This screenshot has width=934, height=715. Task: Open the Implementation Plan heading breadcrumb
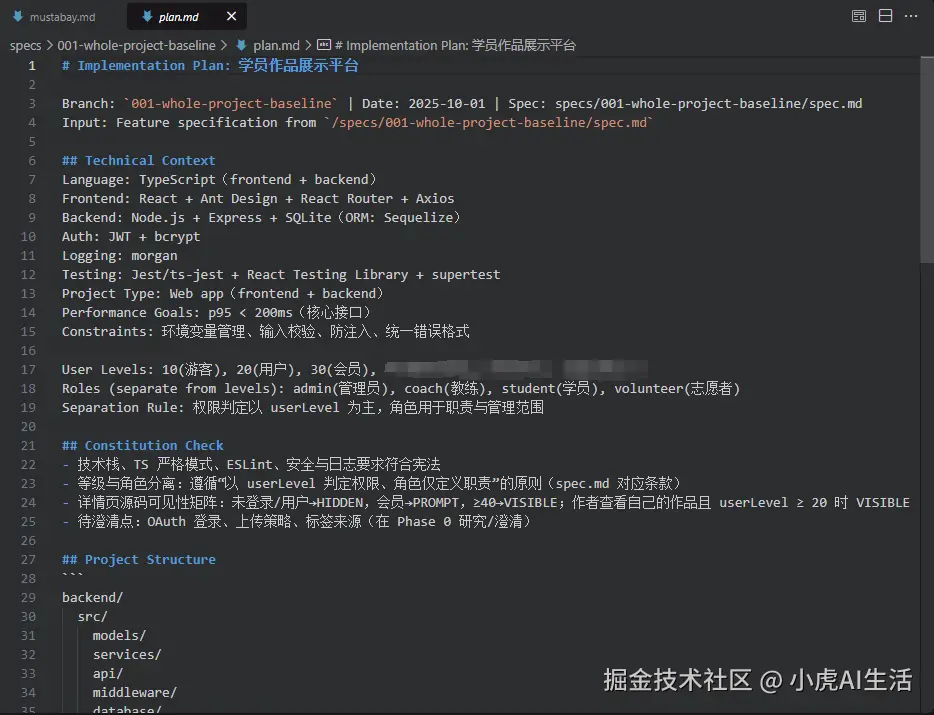pyautogui.click(x=456, y=45)
